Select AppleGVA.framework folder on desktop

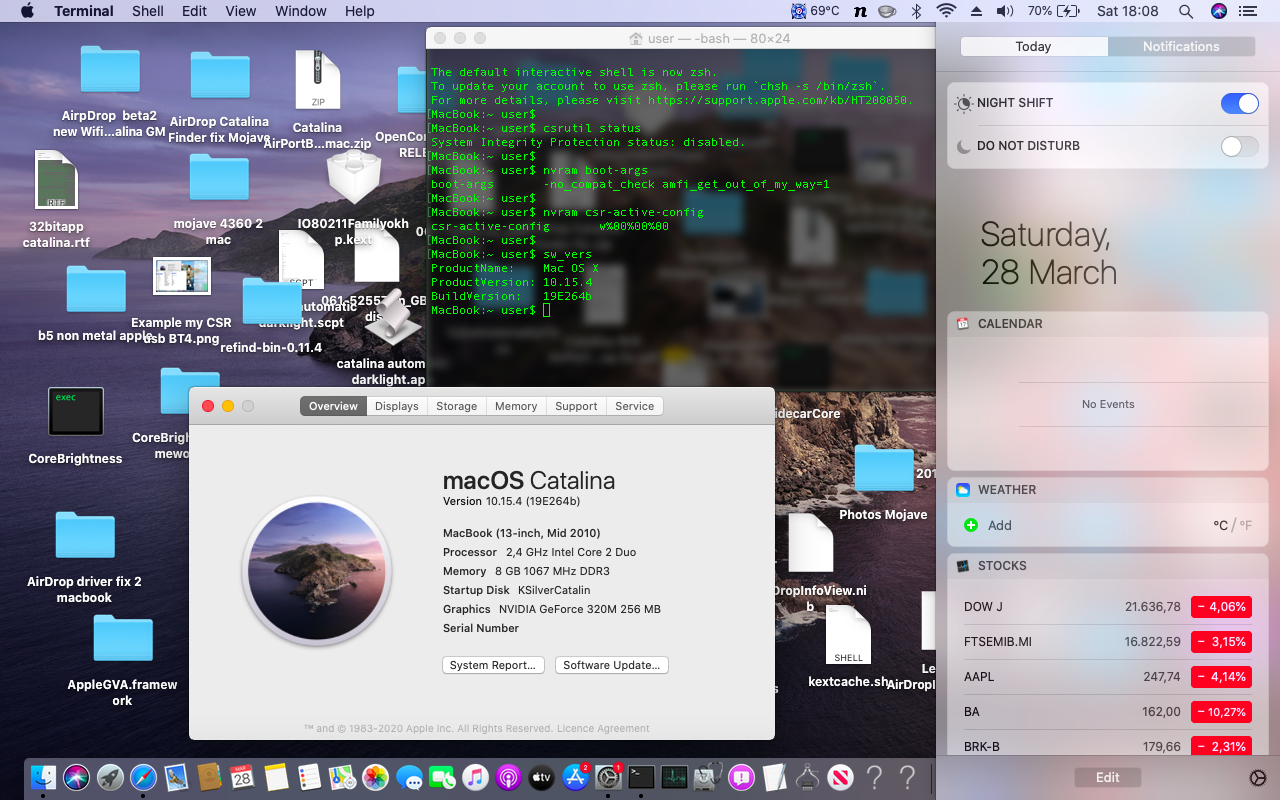coord(123,640)
